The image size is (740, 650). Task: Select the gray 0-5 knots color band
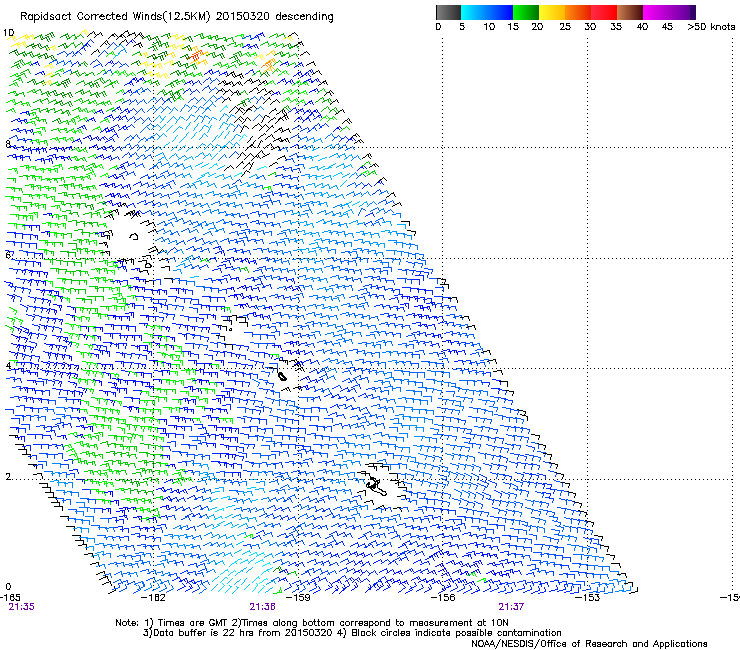448,12
